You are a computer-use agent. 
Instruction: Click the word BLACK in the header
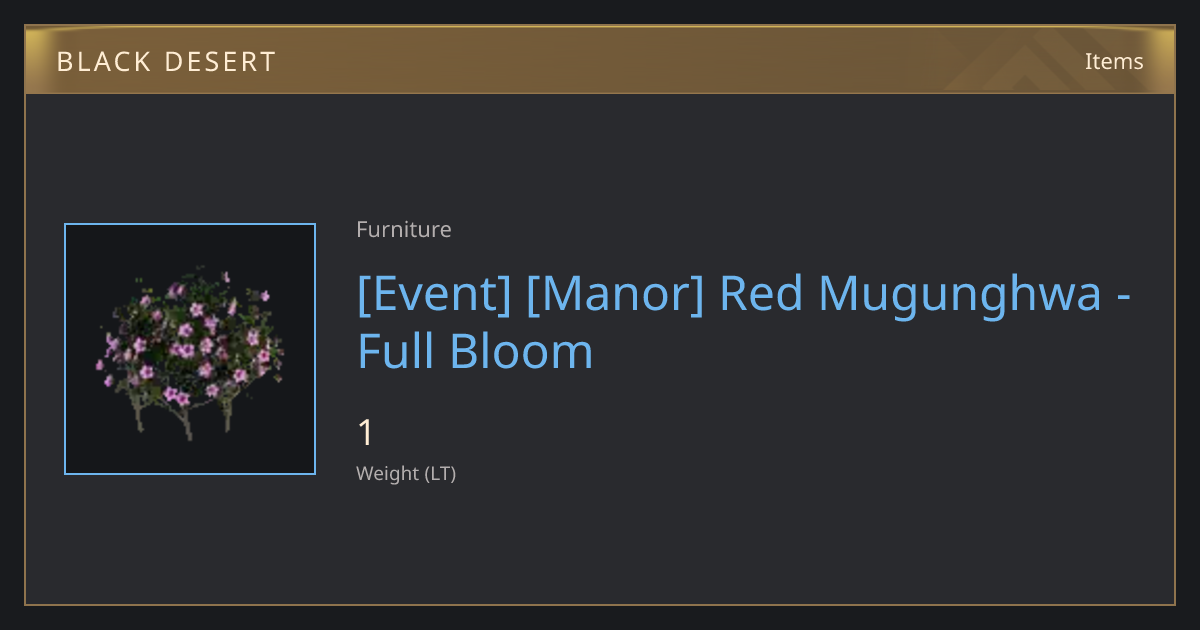101,62
